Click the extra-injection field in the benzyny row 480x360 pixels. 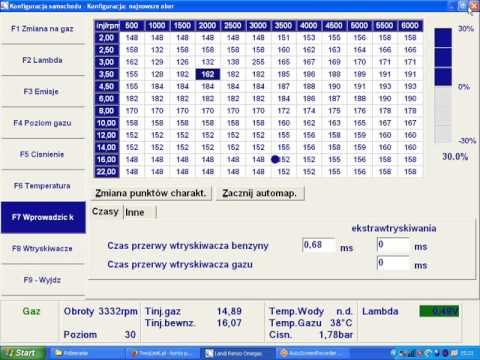coord(393,246)
